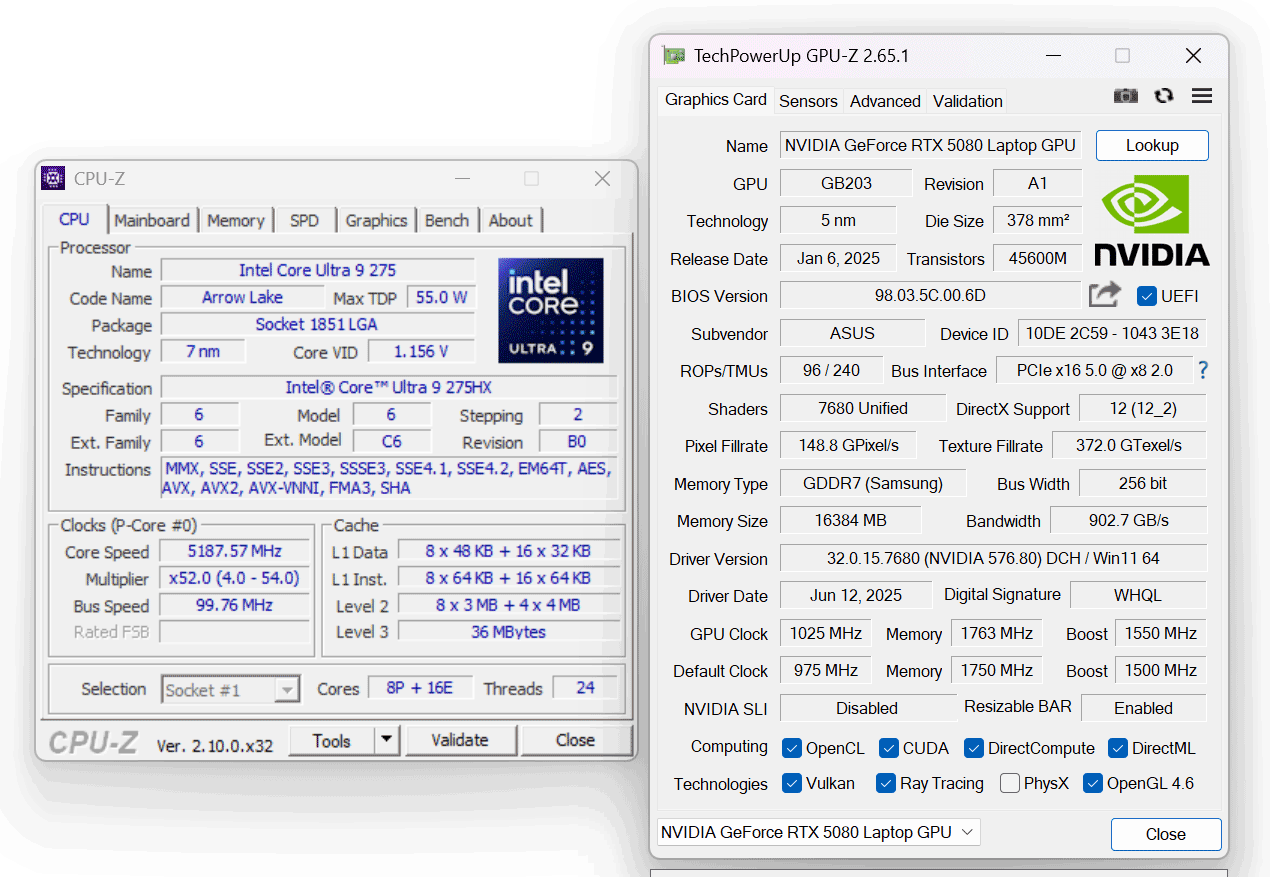The image size is (1270, 877).
Task: Click the Lookup button in GPU-Z
Action: pos(1152,145)
